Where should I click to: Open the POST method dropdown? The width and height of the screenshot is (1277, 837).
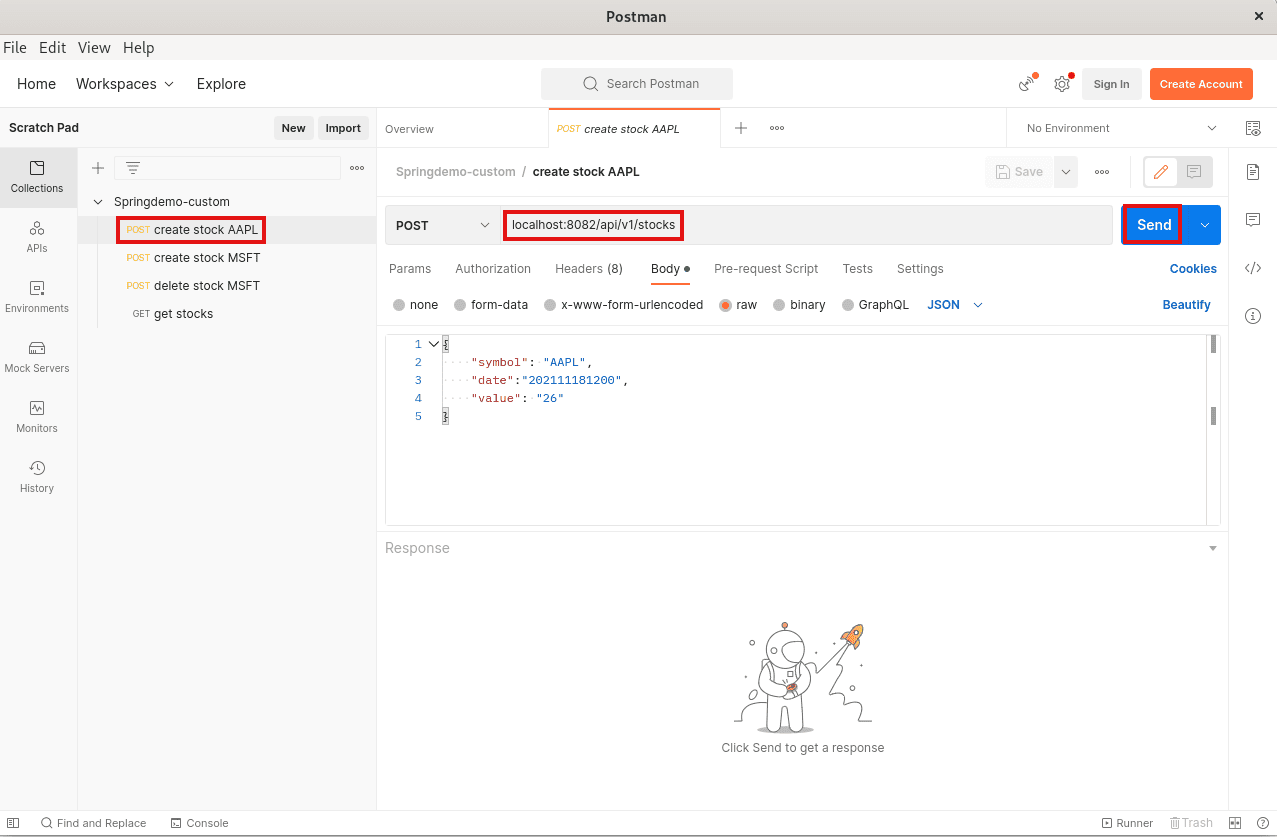pos(442,225)
